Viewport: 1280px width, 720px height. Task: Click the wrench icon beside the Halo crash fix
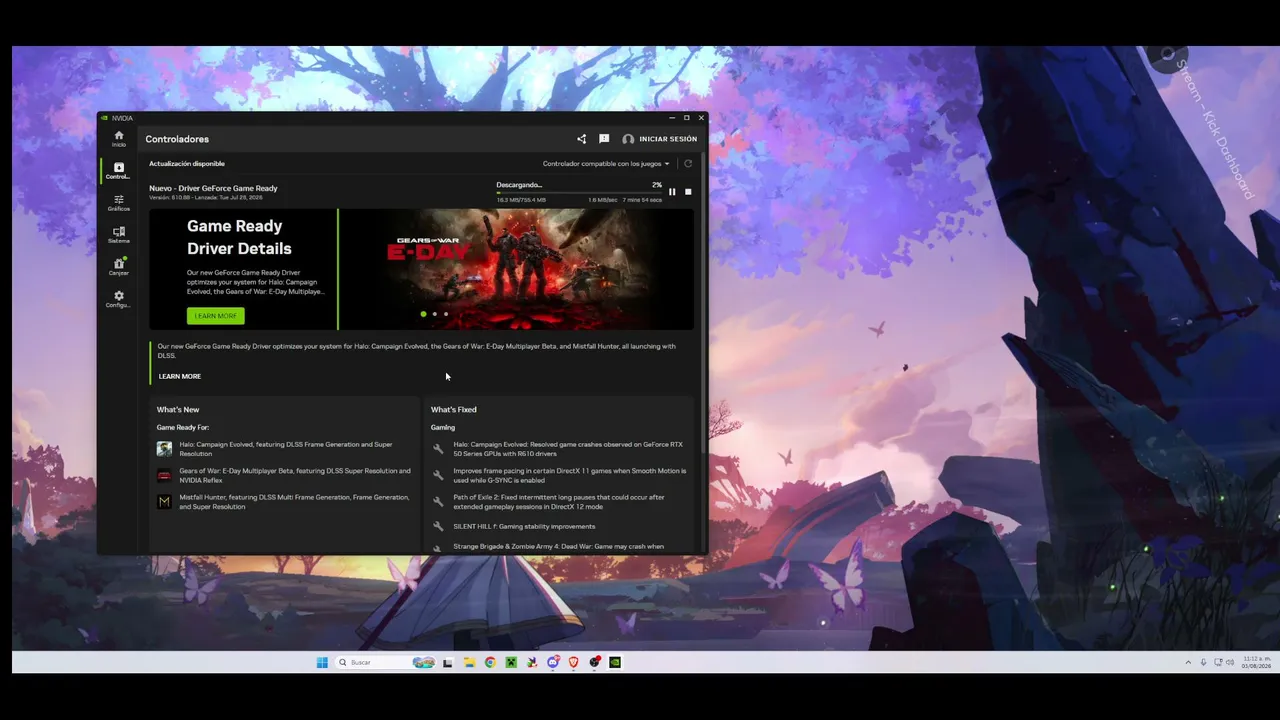[x=438, y=449]
